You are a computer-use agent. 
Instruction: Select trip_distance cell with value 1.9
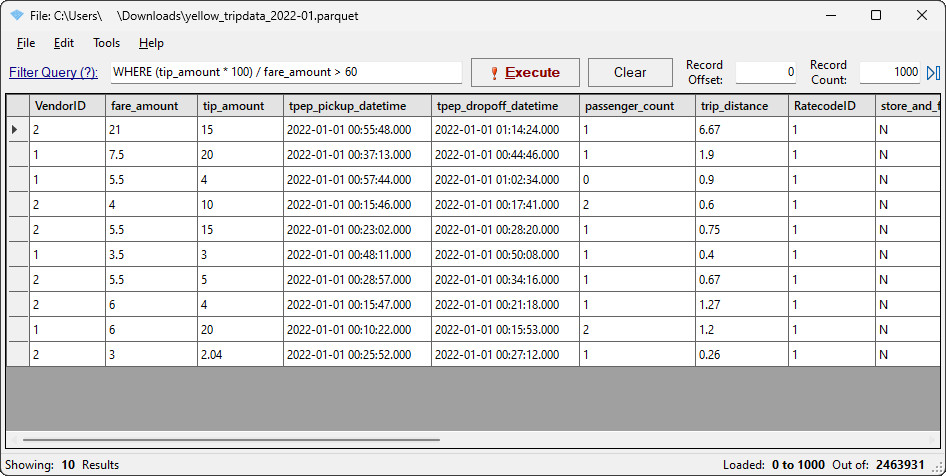tap(741, 154)
